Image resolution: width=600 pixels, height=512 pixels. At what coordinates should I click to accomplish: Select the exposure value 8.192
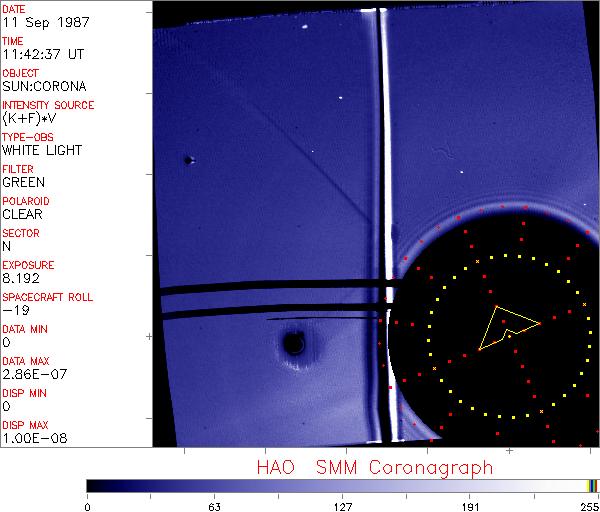[x=21, y=278]
